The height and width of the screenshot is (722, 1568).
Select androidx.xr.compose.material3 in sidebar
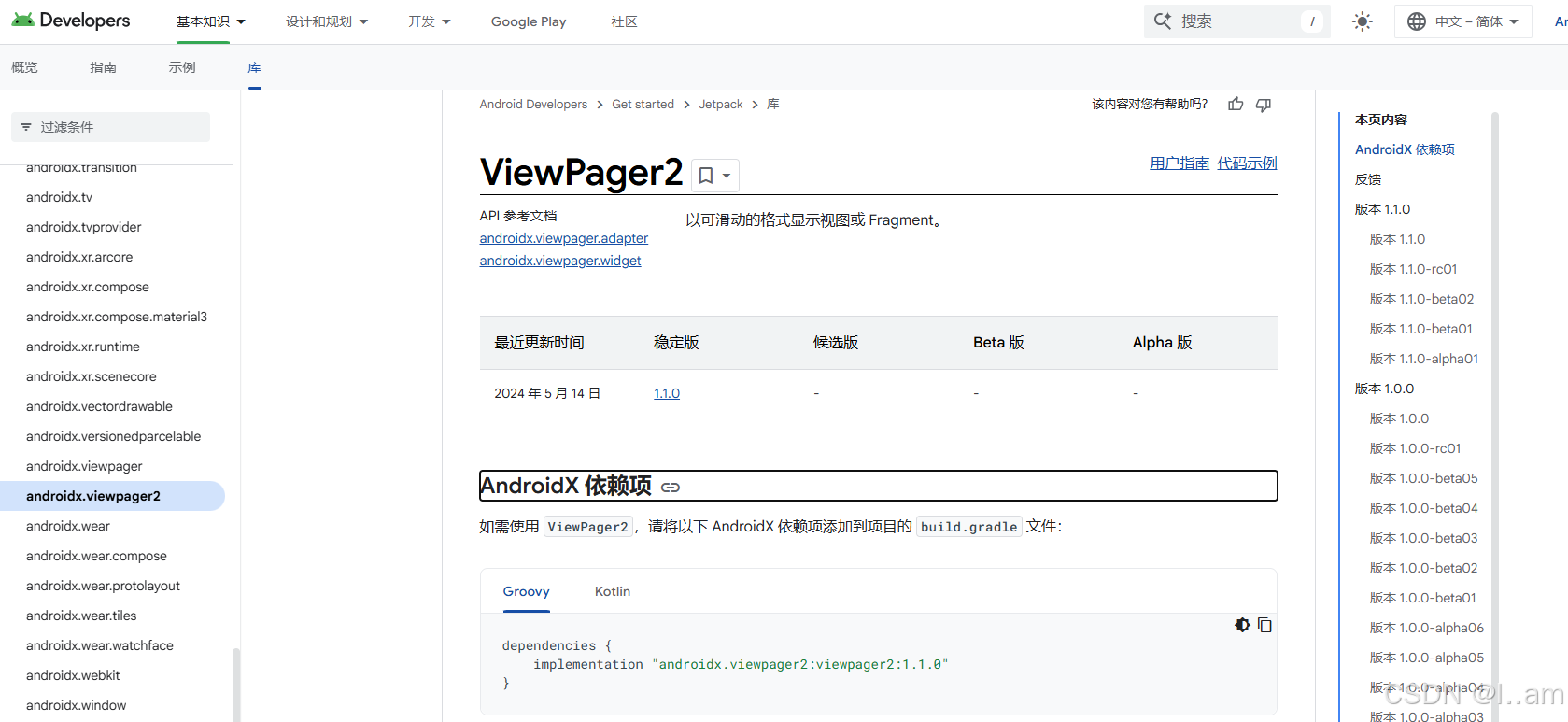pos(117,317)
